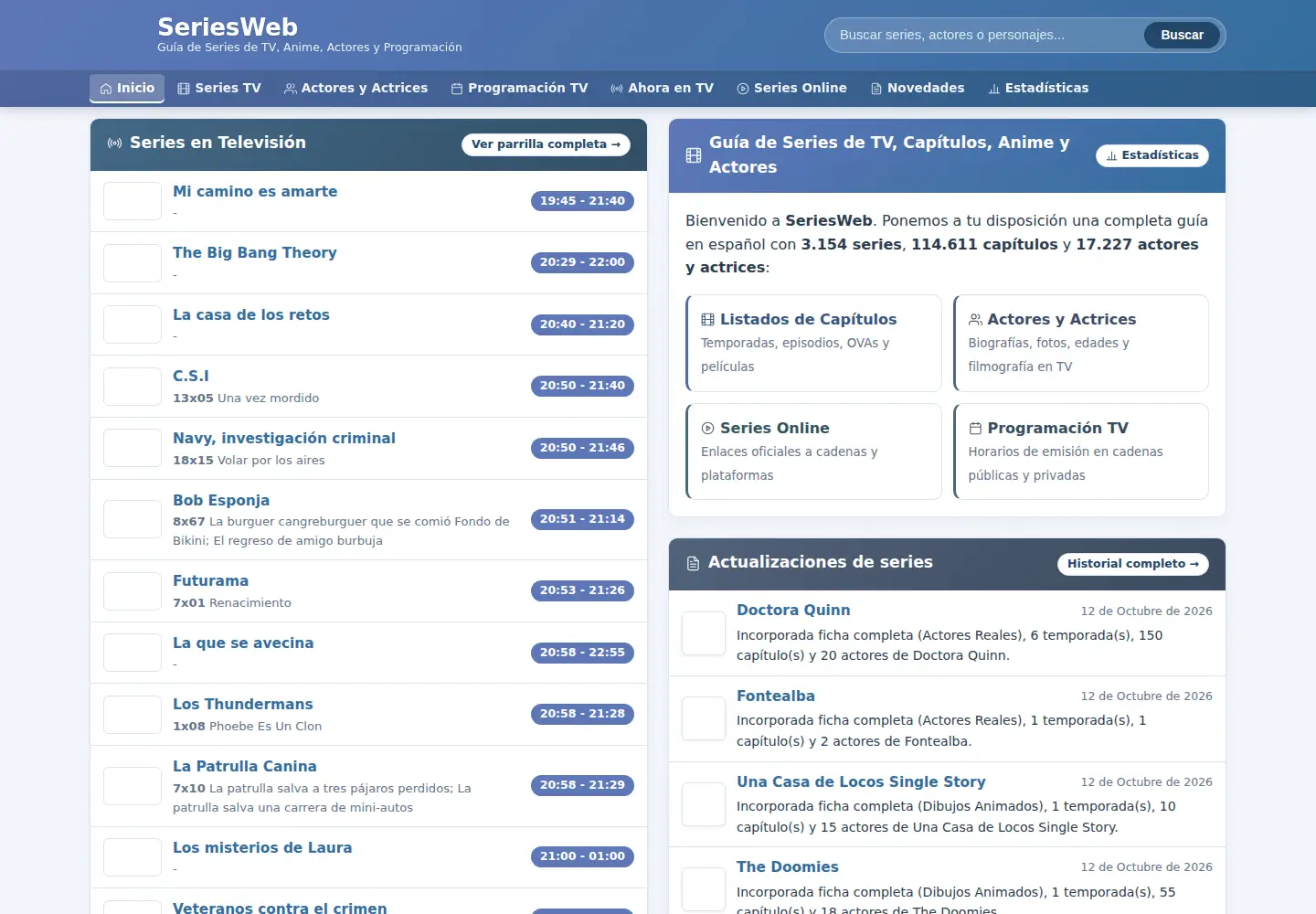Click the document icon in Actualizaciones de series header
The height and width of the screenshot is (914, 1316).
point(694,564)
